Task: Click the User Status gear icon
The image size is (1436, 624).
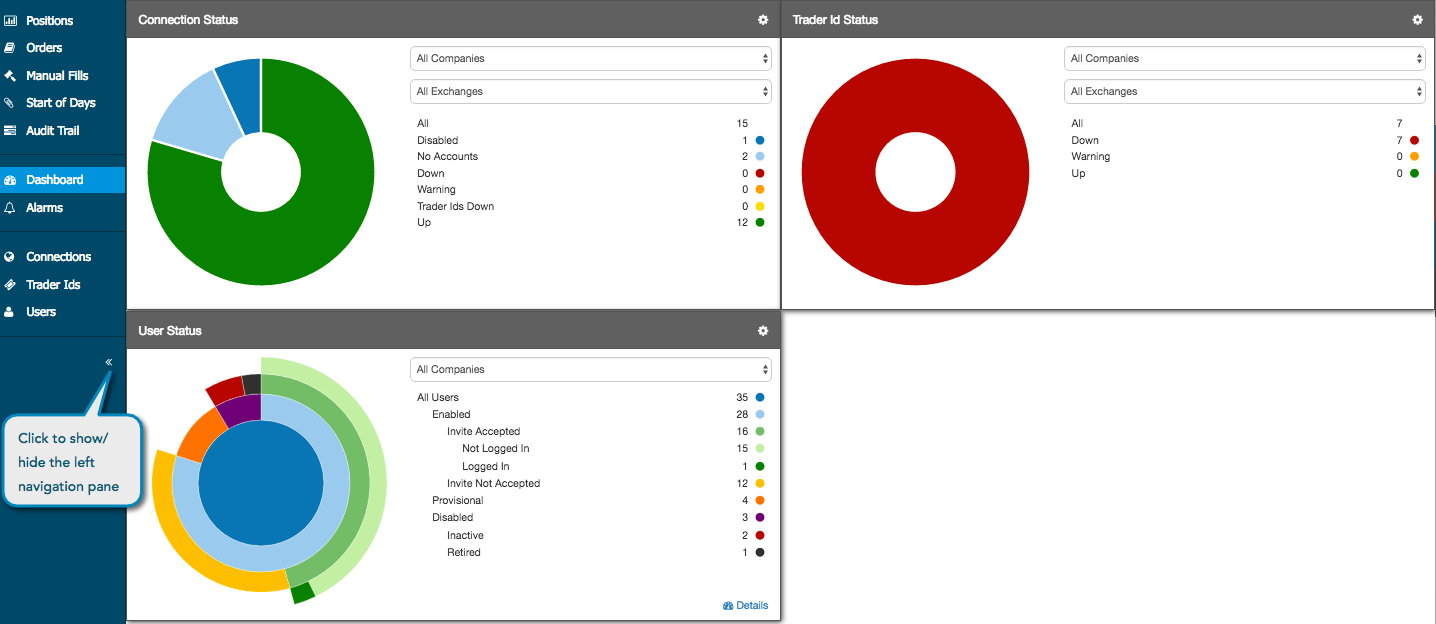Action: [x=763, y=331]
